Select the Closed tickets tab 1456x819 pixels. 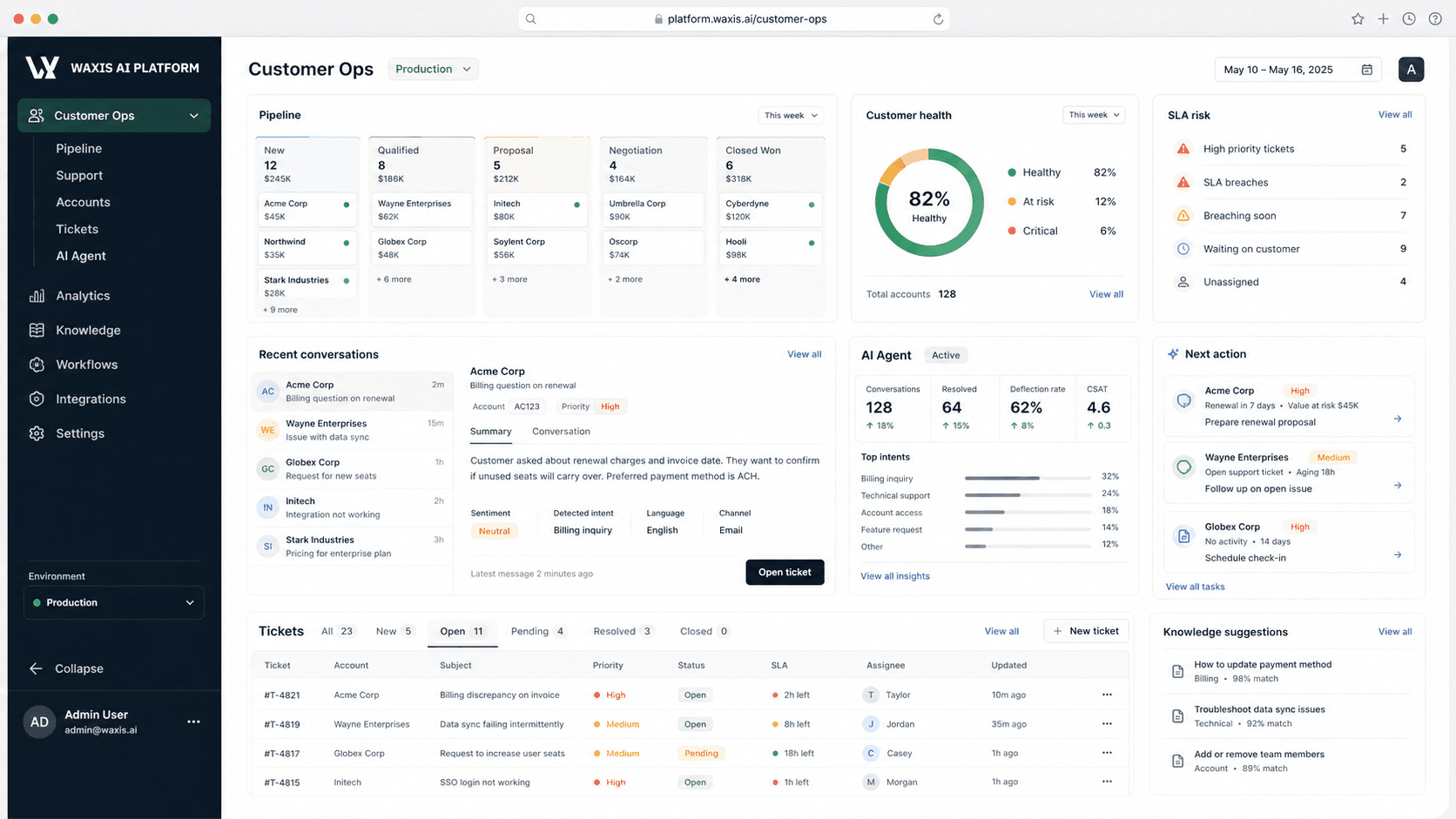tap(704, 631)
